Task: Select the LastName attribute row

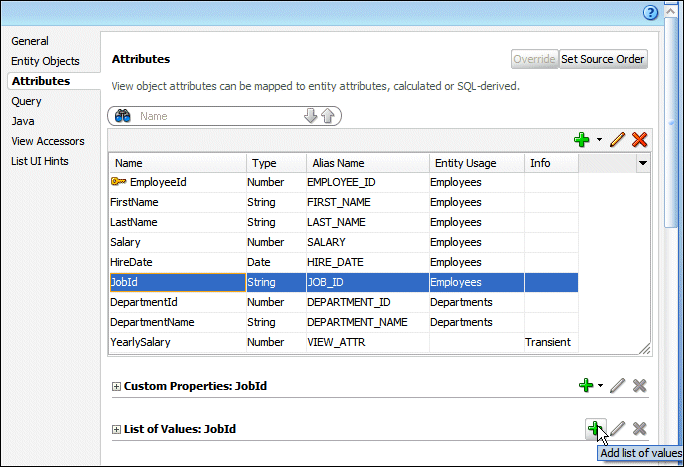Action: (344, 222)
